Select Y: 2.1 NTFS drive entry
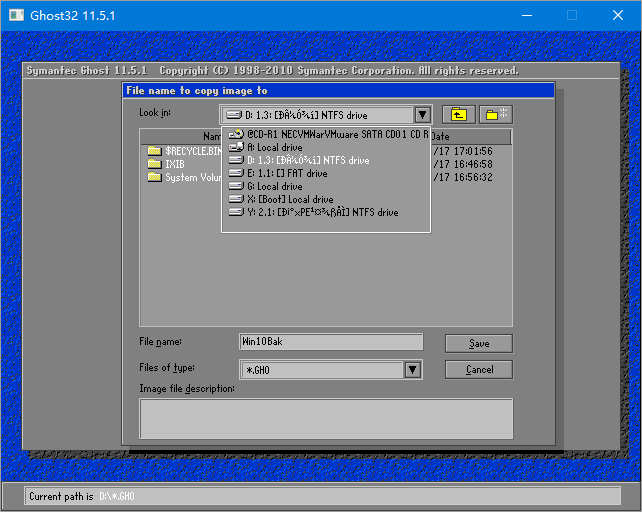 [326, 213]
